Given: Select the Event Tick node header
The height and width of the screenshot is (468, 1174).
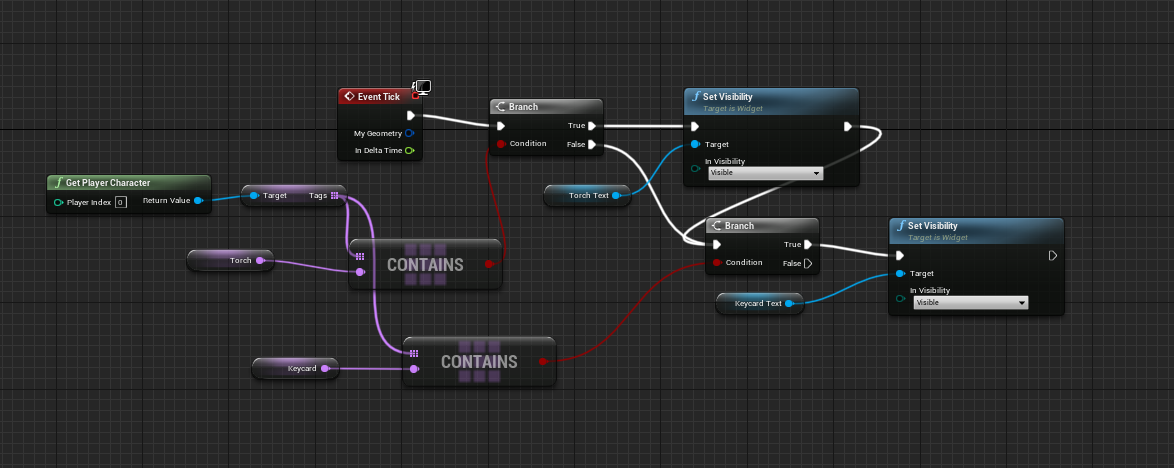Looking at the screenshot, I should coord(376,97).
